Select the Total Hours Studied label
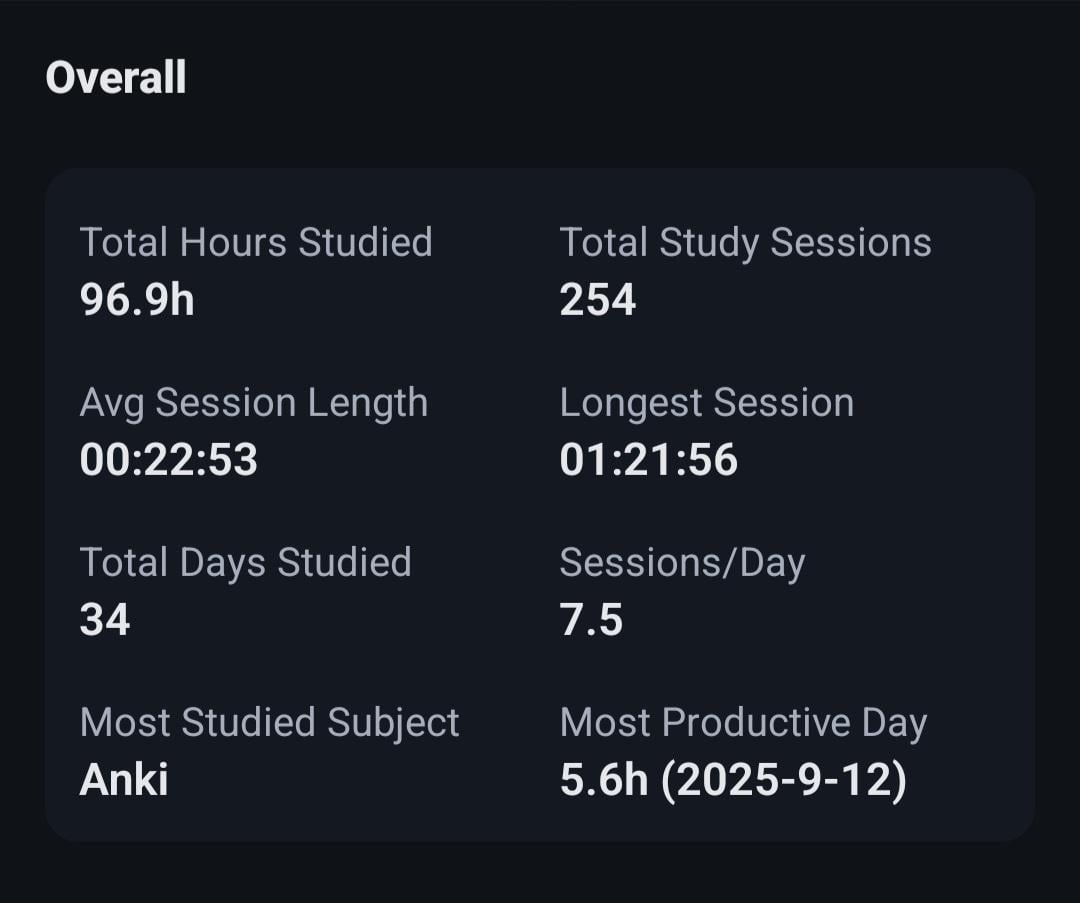 (256, 242)
